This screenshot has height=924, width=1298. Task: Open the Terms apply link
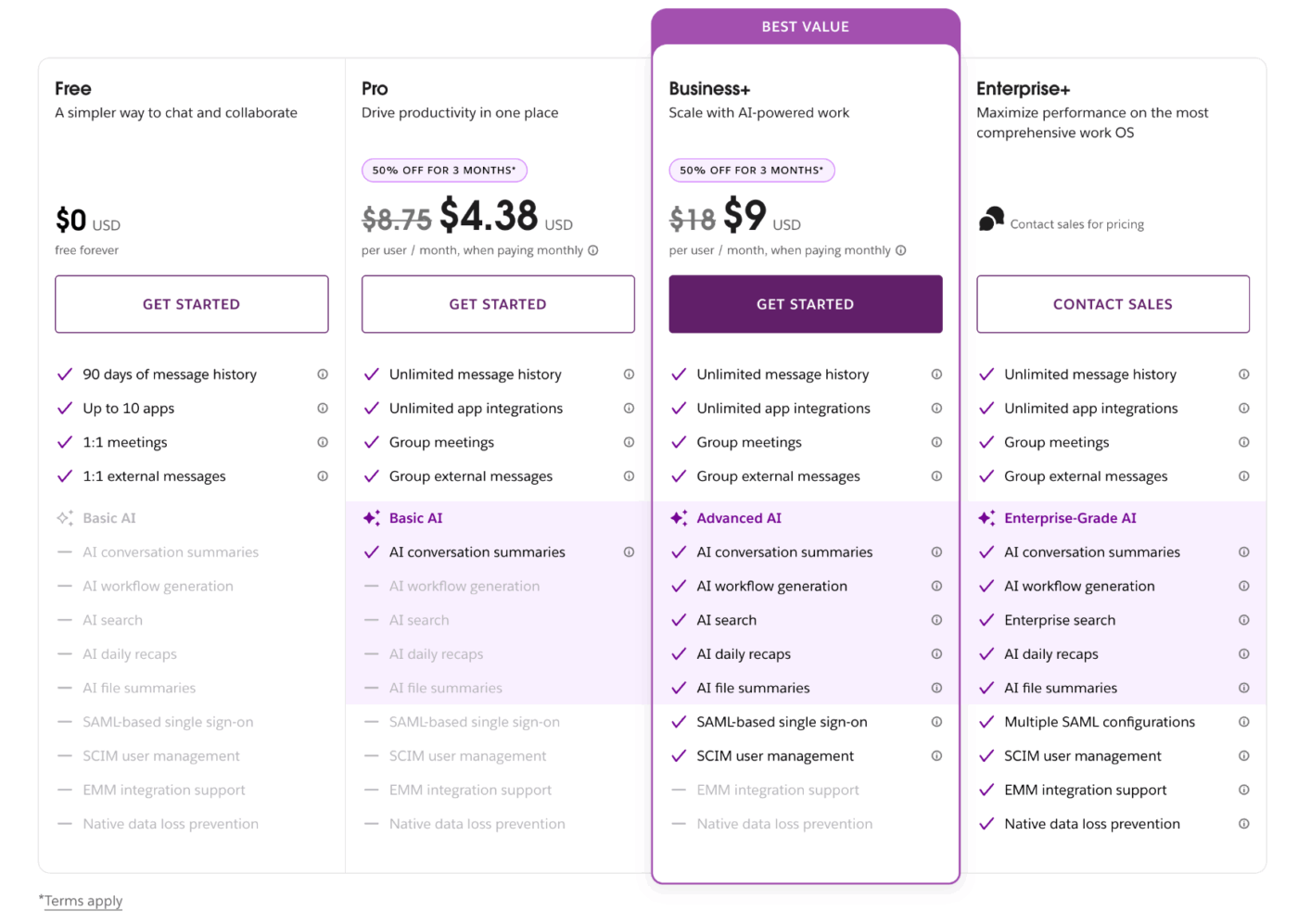[x=83, y=901]
